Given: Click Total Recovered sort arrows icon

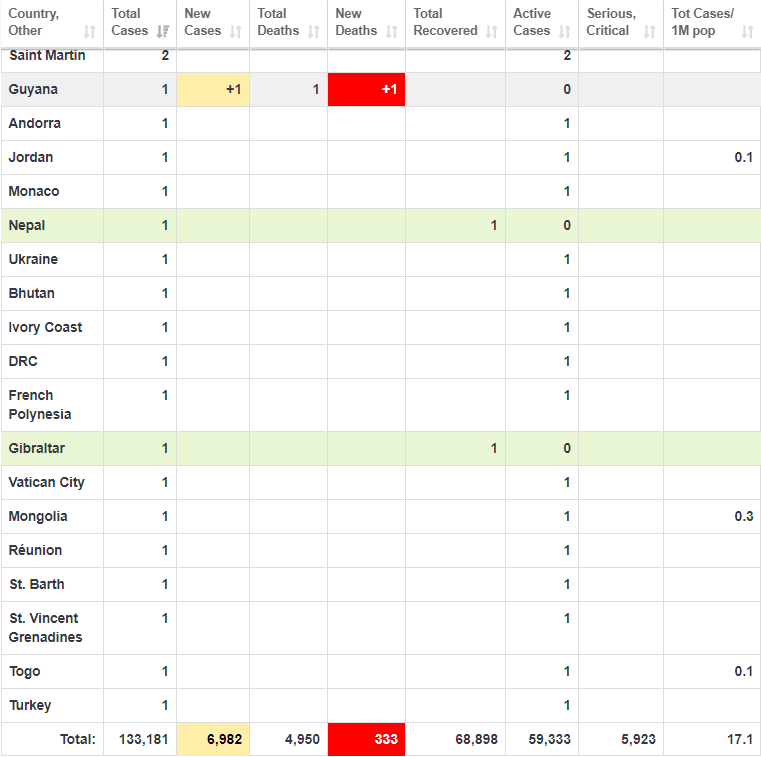Looking at the screenshot, I should [x=492, y=31].
